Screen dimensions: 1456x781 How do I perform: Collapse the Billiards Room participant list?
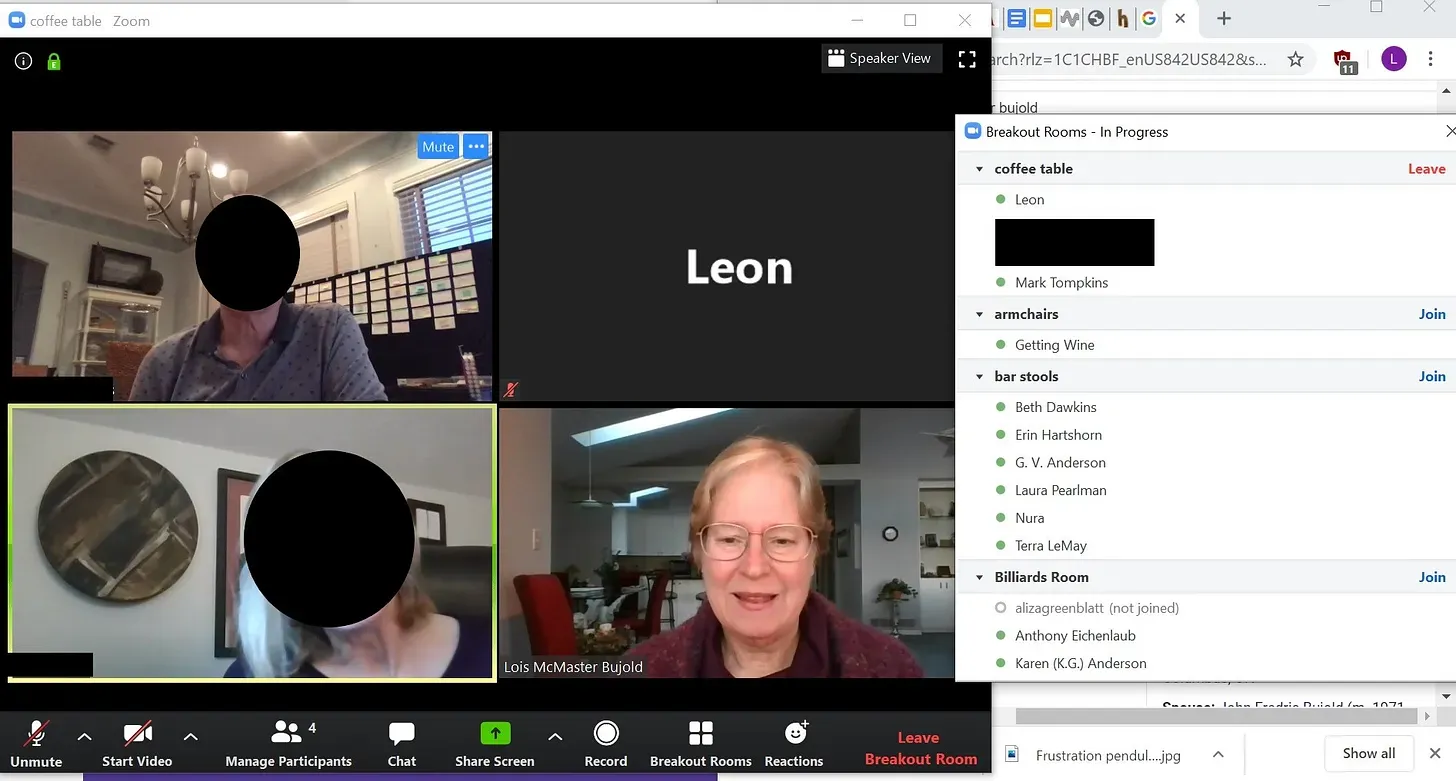pyautogui.click(x=980, y=578)
